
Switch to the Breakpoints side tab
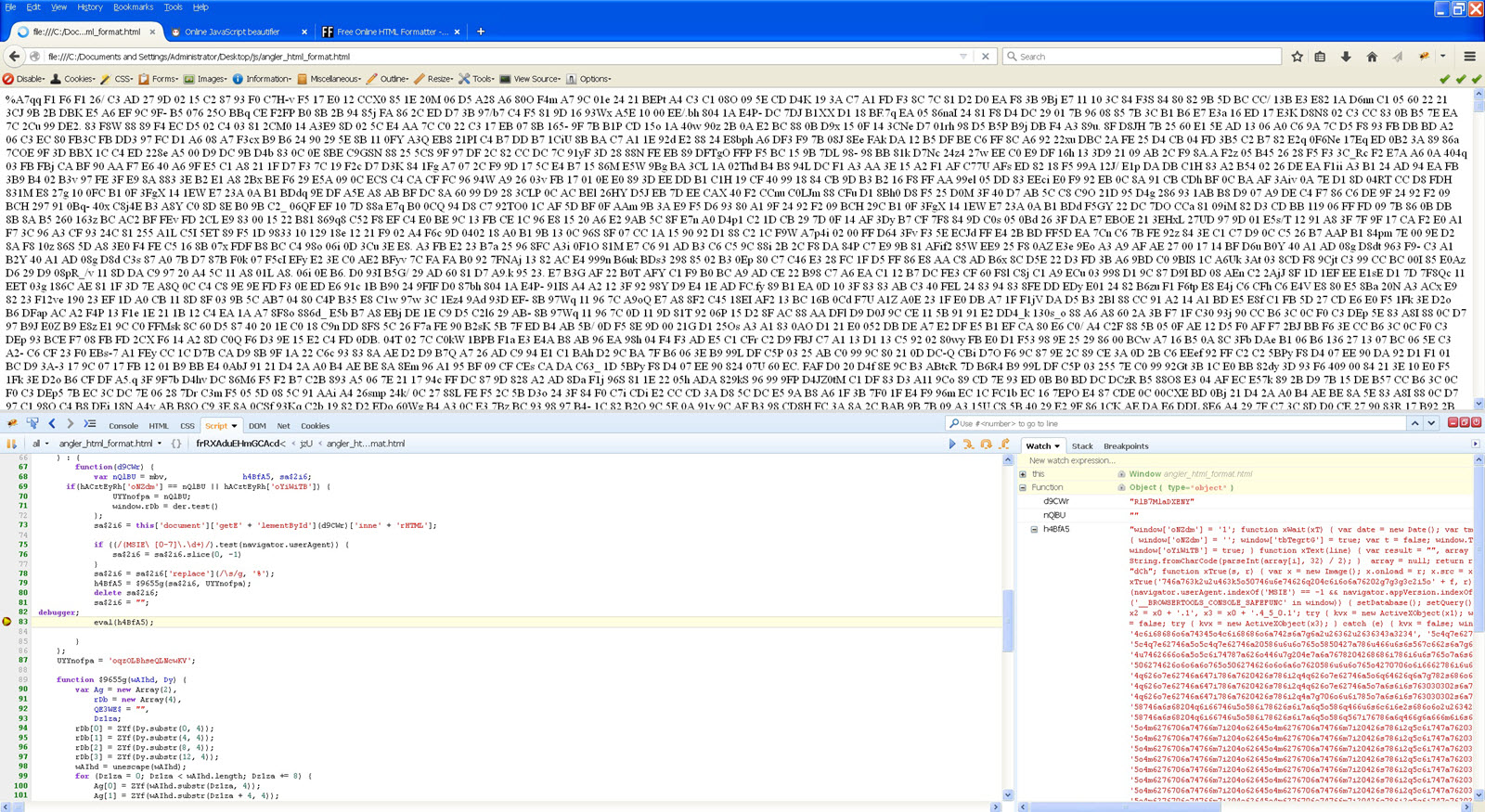pyautogui.click(x=1126, y=446)
